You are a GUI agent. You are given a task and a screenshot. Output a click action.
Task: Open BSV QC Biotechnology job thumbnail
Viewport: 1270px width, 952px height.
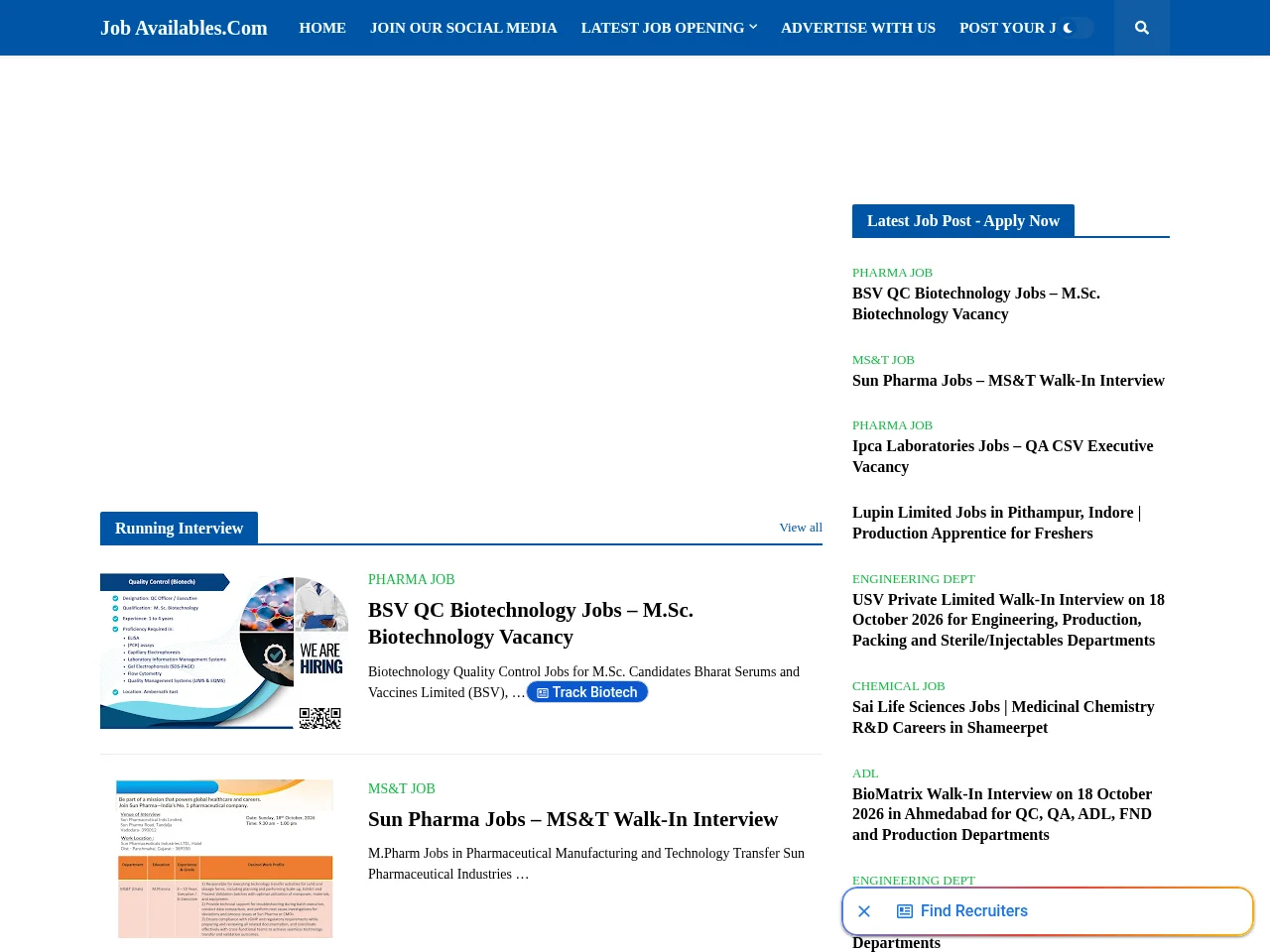pos(224,652)
